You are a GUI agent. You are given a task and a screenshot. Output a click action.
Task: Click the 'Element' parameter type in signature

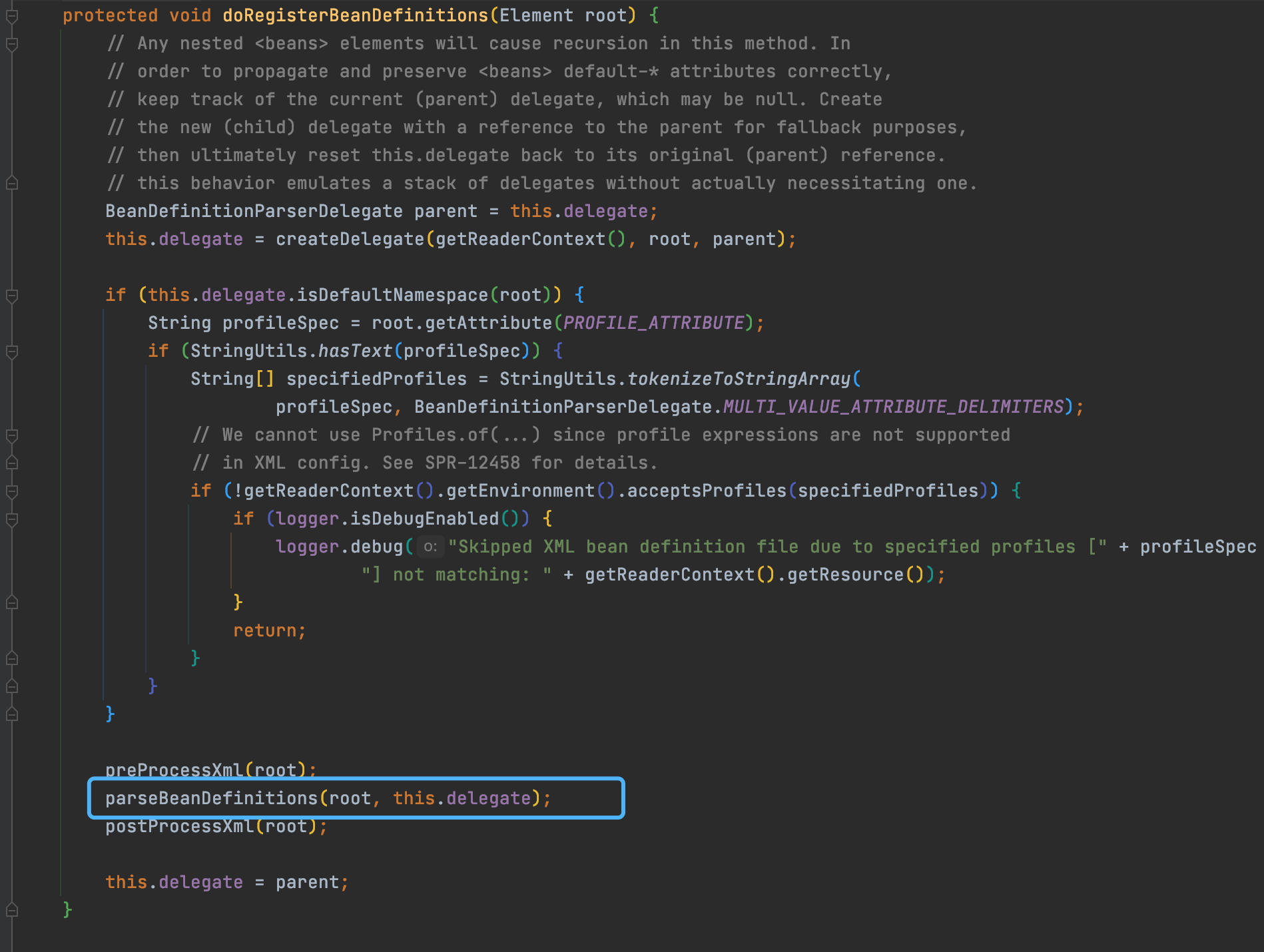(537, 15)
